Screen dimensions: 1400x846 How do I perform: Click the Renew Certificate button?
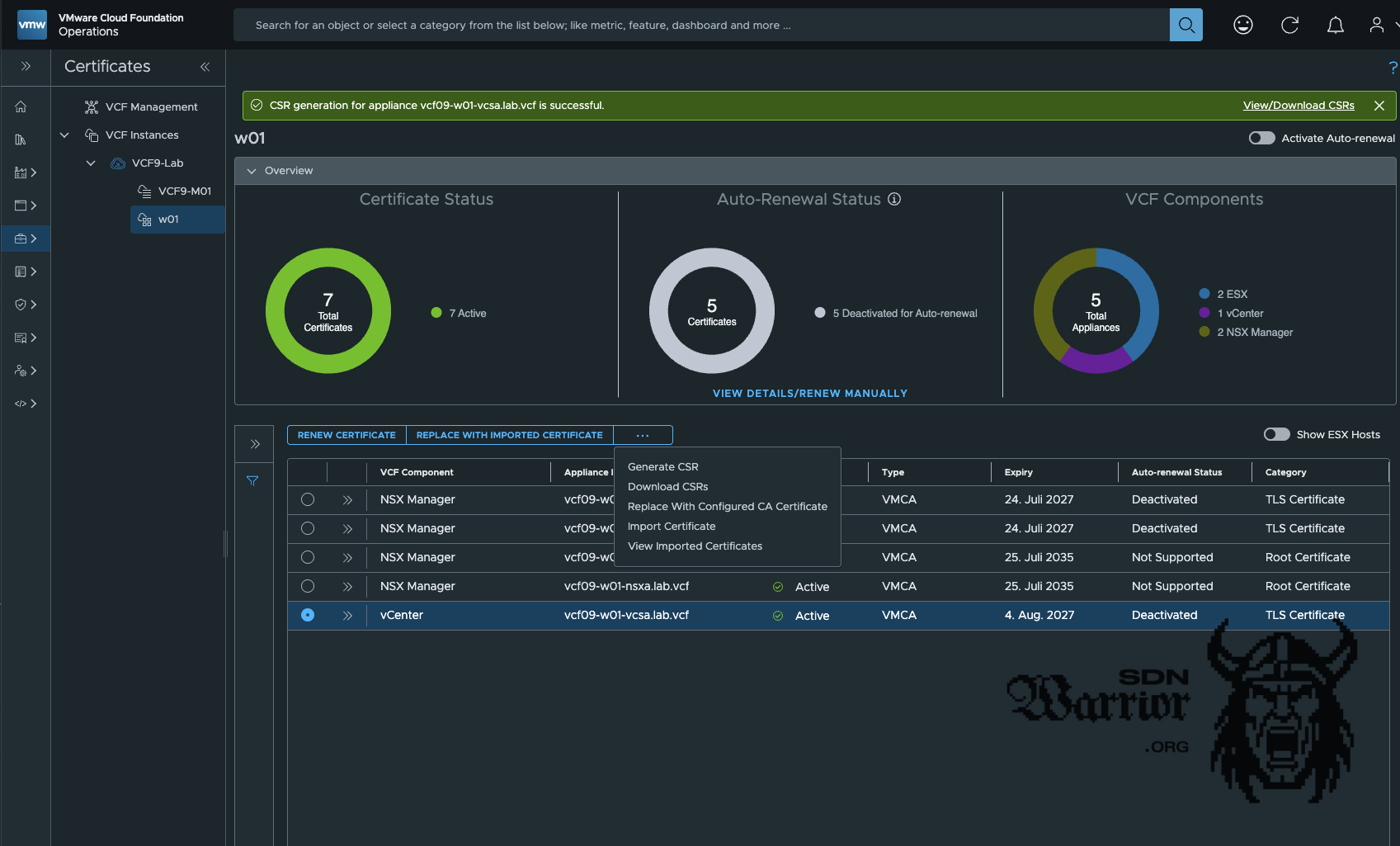346,435
